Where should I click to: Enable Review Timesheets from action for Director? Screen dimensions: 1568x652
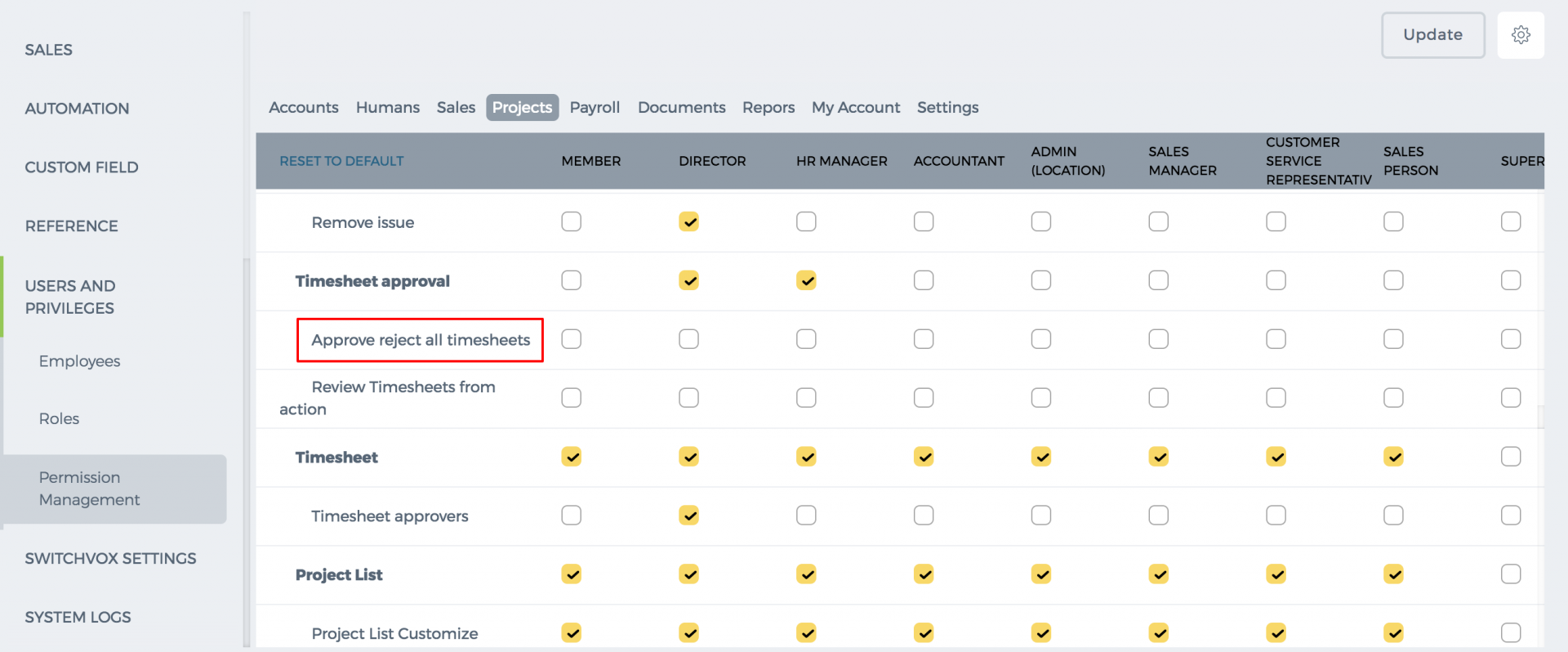[x=688, y=398]
